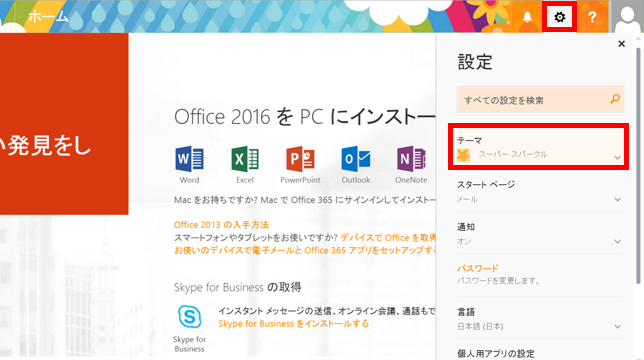Click the 日本語 (日本) language value
The image size is (644, 360).
(480, 327)
